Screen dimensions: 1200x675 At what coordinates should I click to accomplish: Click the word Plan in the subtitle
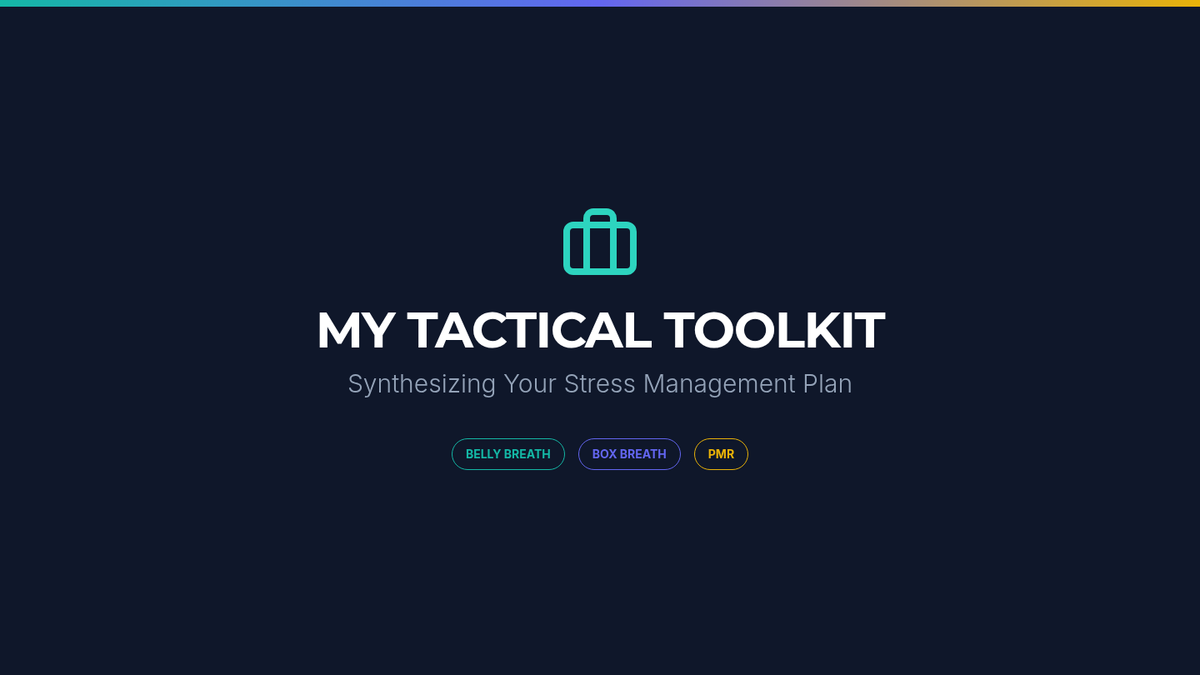pos(828,384)
